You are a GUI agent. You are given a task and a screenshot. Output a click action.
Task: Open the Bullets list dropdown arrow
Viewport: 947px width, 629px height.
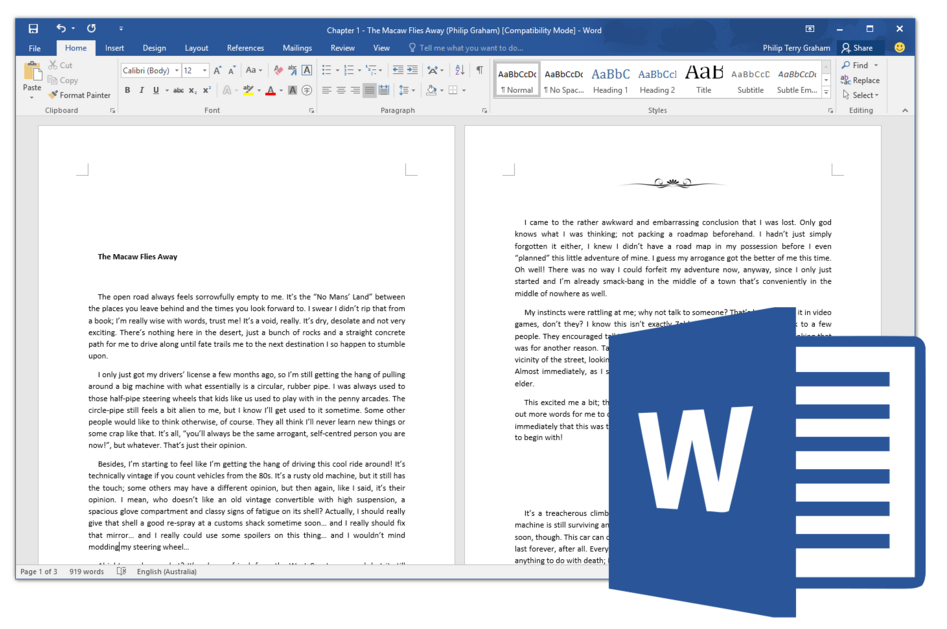tap(337, 70)
